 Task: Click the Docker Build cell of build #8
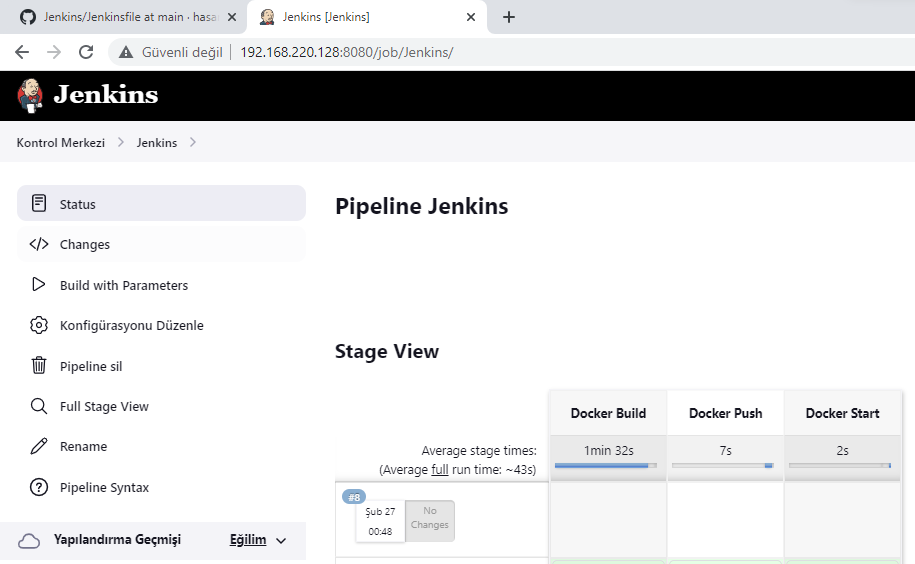(x=608, y=519)
